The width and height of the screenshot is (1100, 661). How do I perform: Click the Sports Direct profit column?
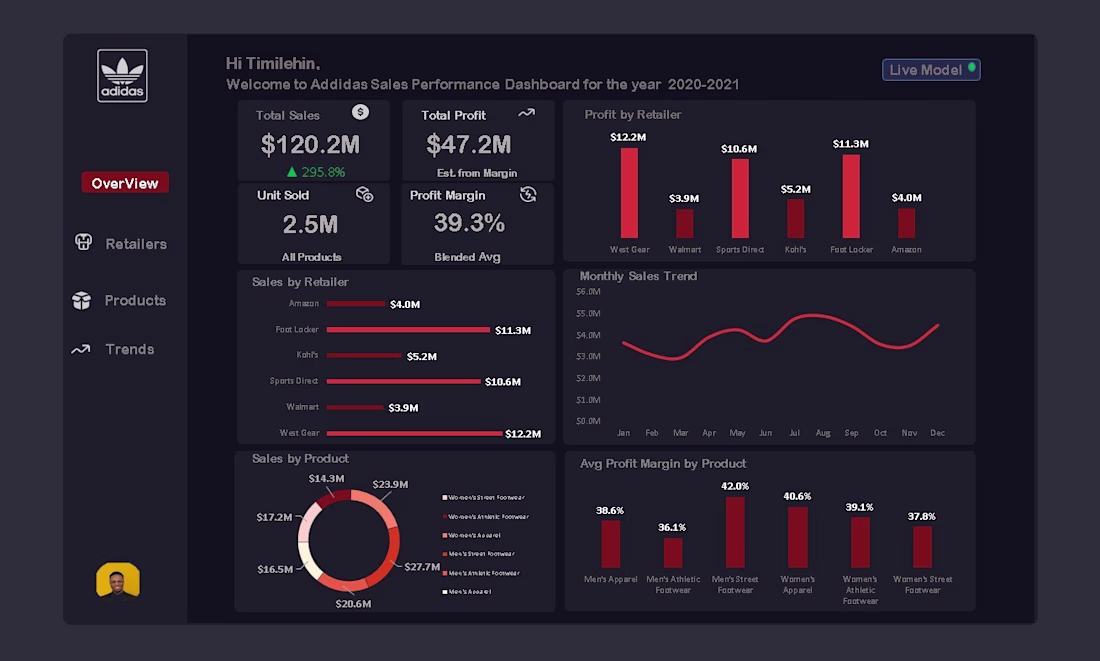(740, 199)
